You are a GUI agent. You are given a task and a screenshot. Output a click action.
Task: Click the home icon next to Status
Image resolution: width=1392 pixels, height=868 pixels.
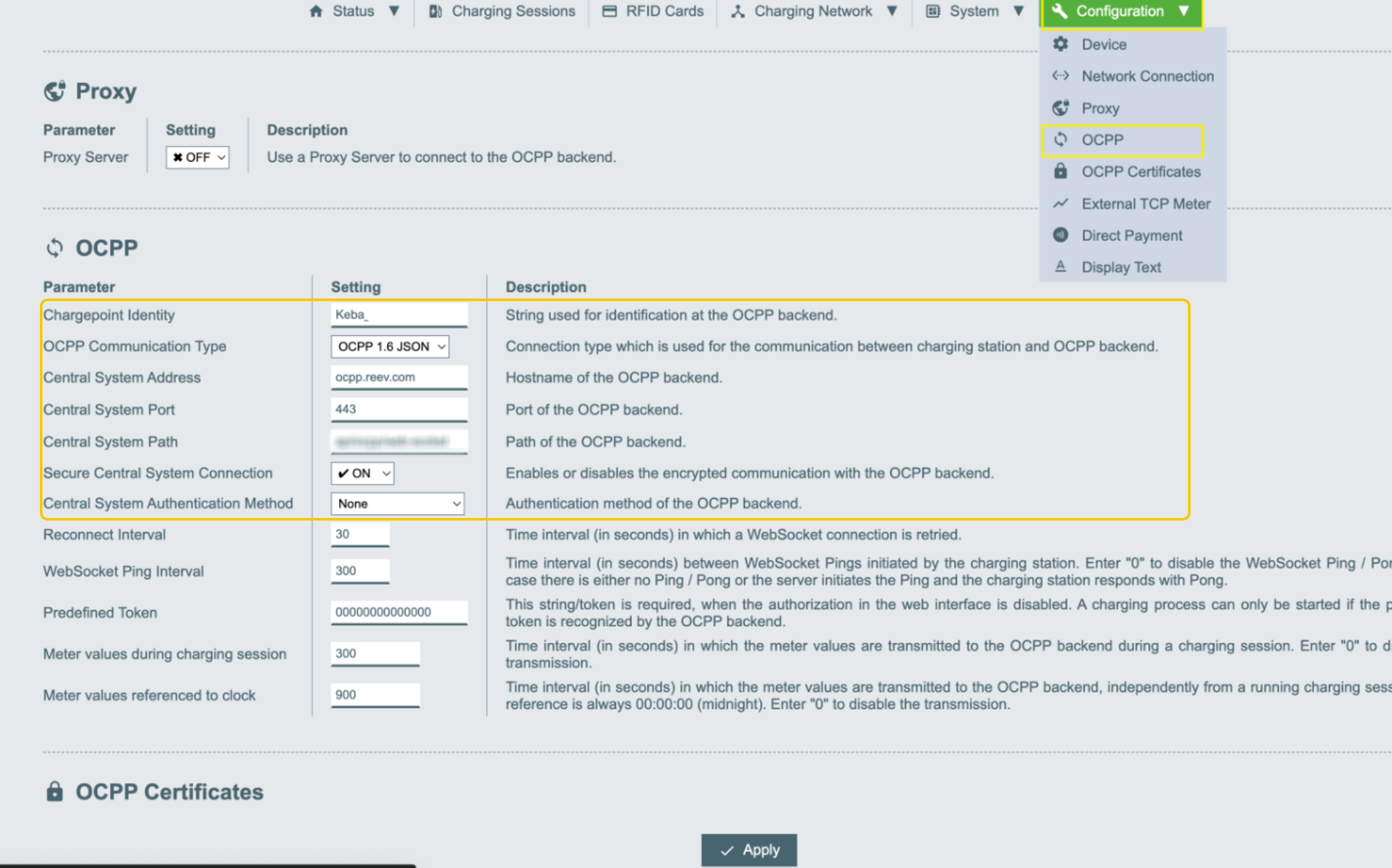click(316, 11)
